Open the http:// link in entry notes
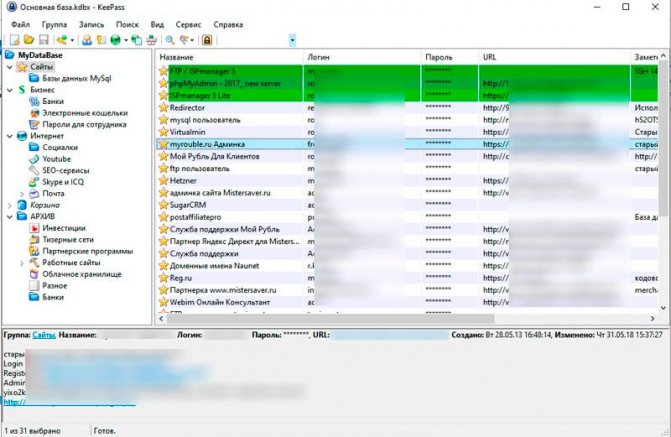The width and height of the screenshot is (671, 437). click(70, 402)
